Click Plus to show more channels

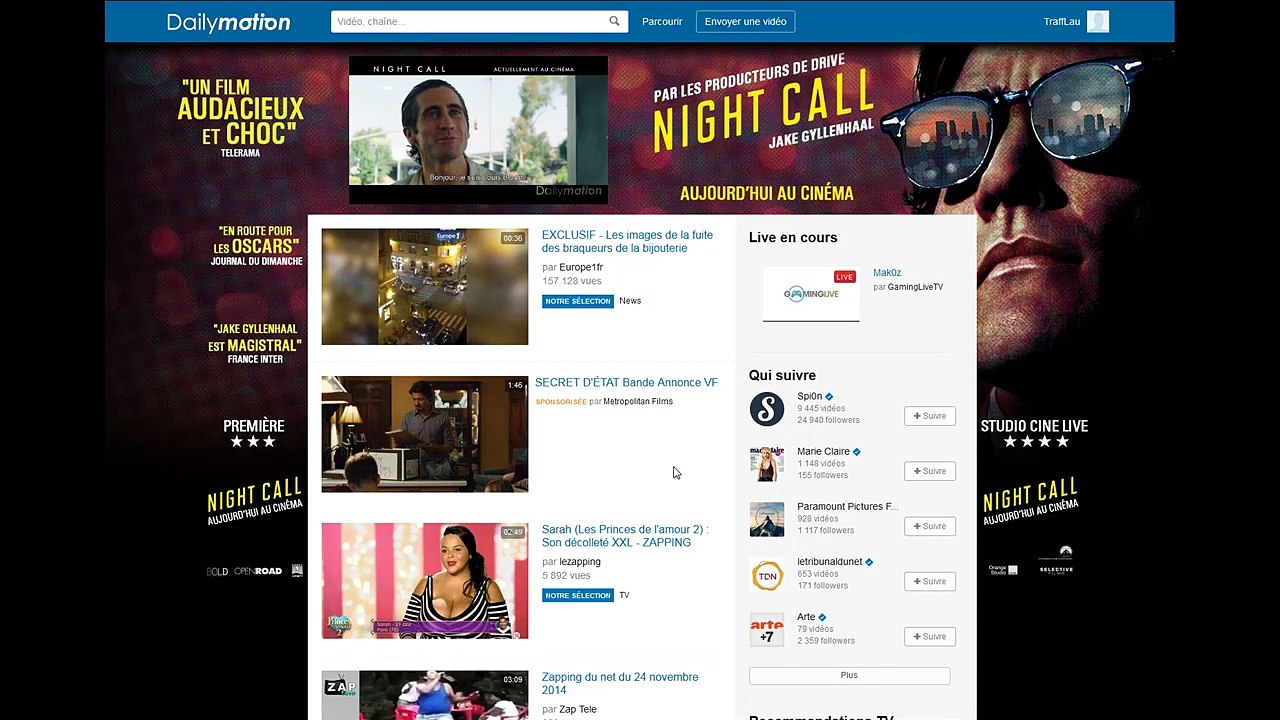pos(849,676)
